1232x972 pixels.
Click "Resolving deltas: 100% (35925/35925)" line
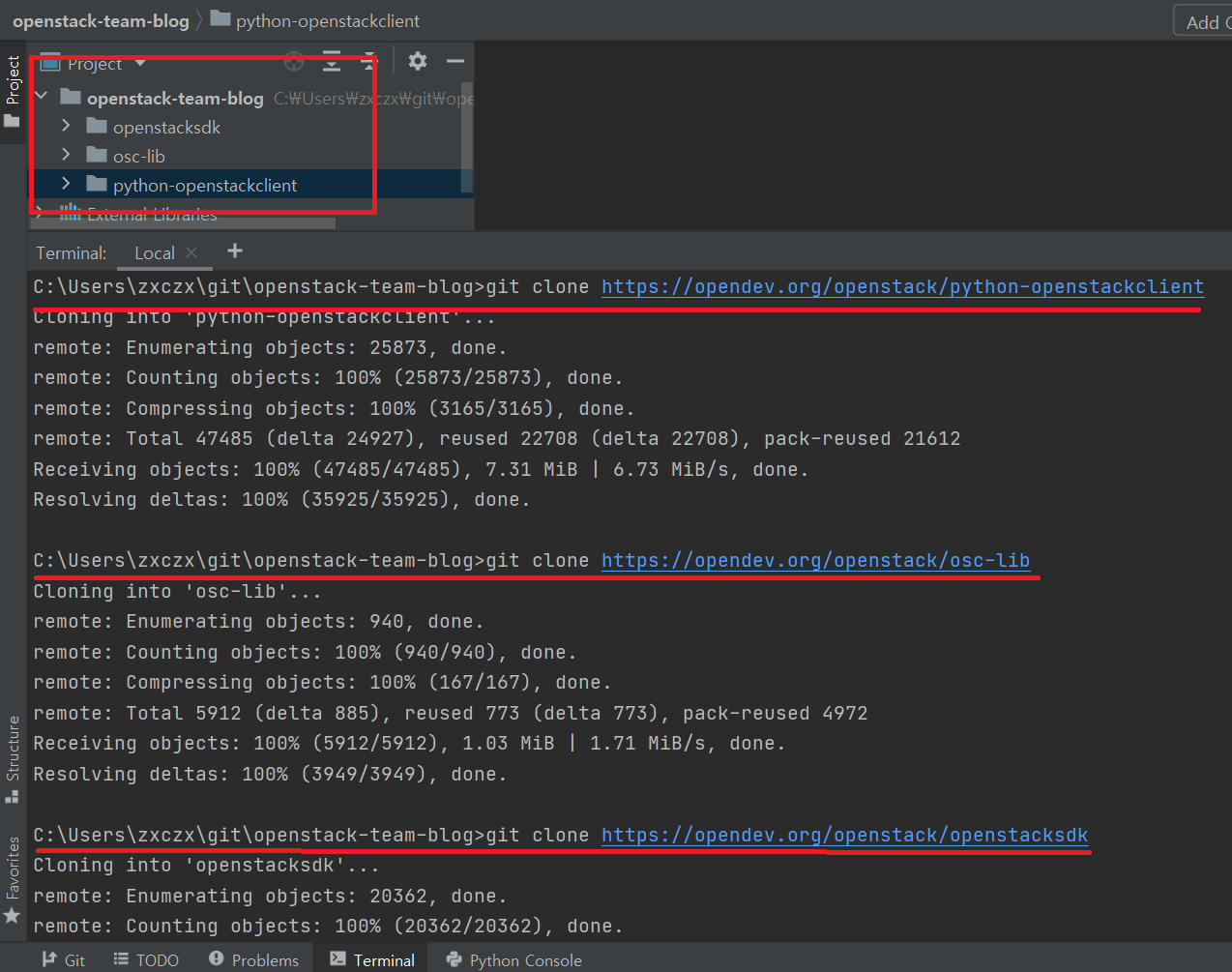pos(281,499)
